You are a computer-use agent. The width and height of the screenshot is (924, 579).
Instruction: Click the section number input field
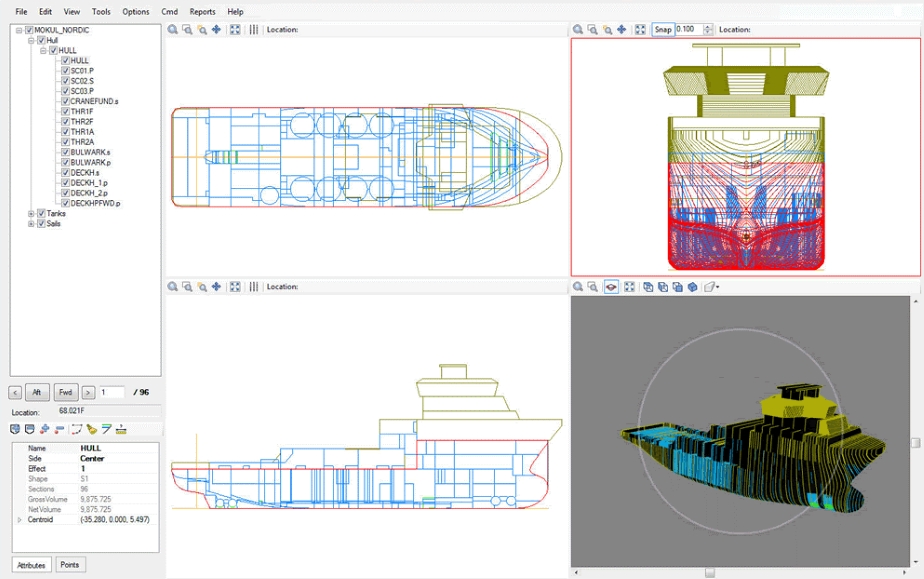pos(112,393)
